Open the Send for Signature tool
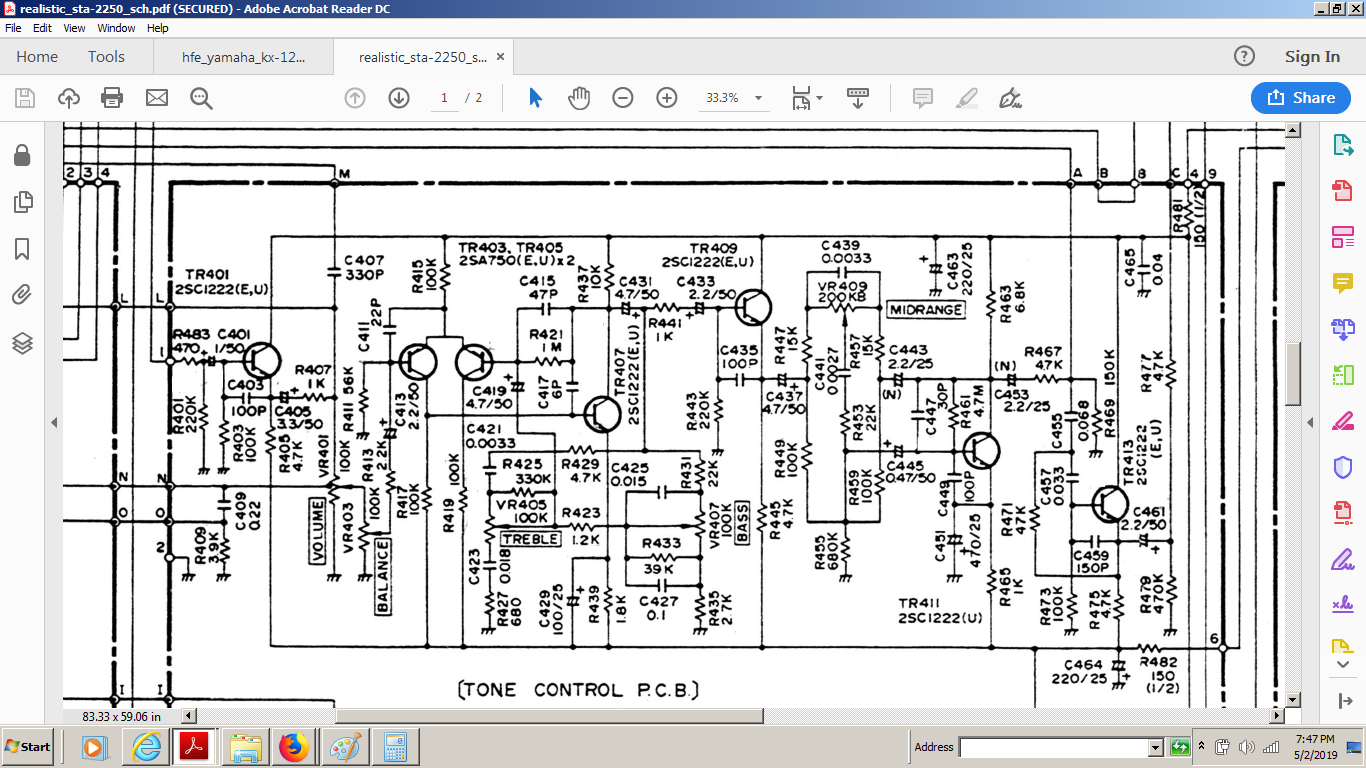 [x=1342, y=605]
